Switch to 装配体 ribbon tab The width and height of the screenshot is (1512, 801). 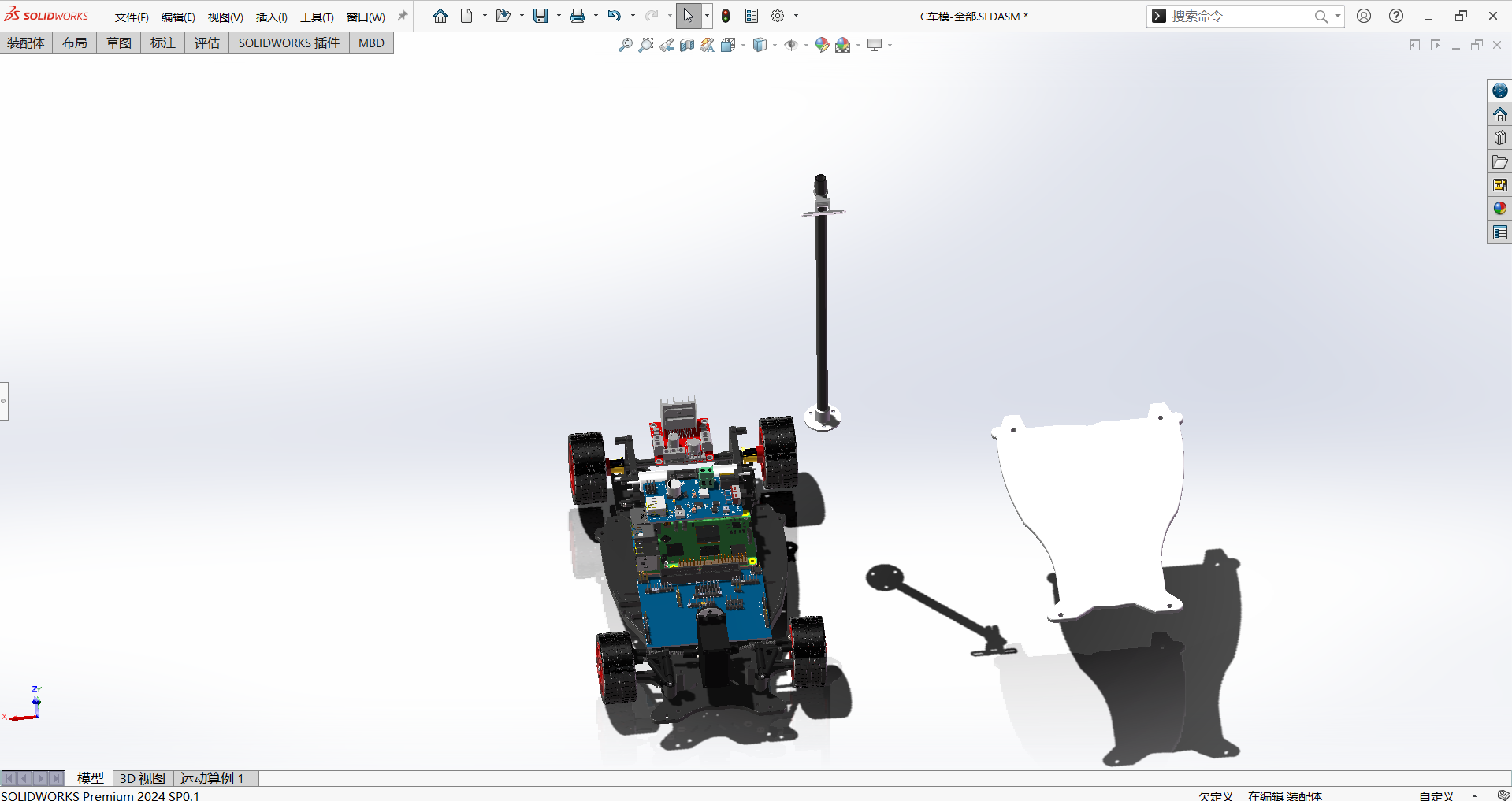click(x=26, y=43)
